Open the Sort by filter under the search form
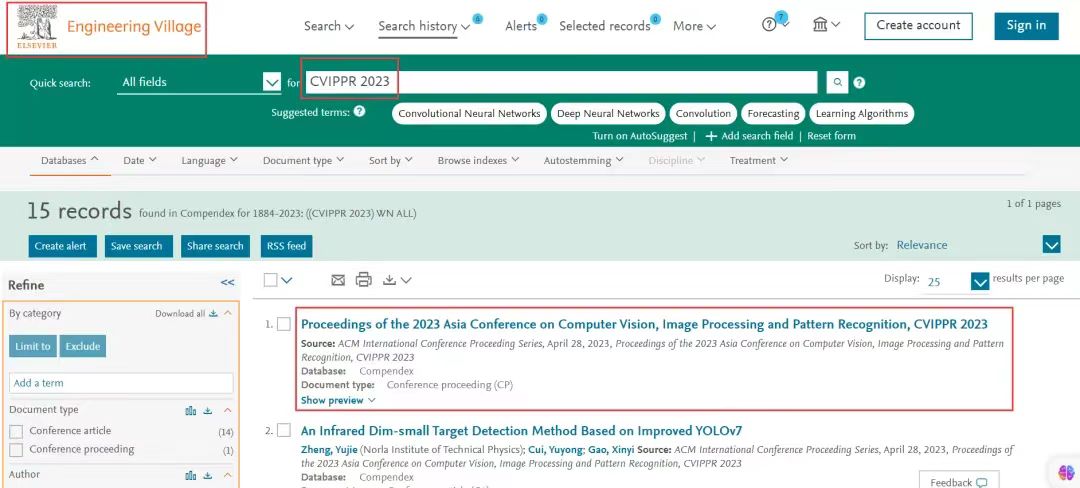 (391, 160)
